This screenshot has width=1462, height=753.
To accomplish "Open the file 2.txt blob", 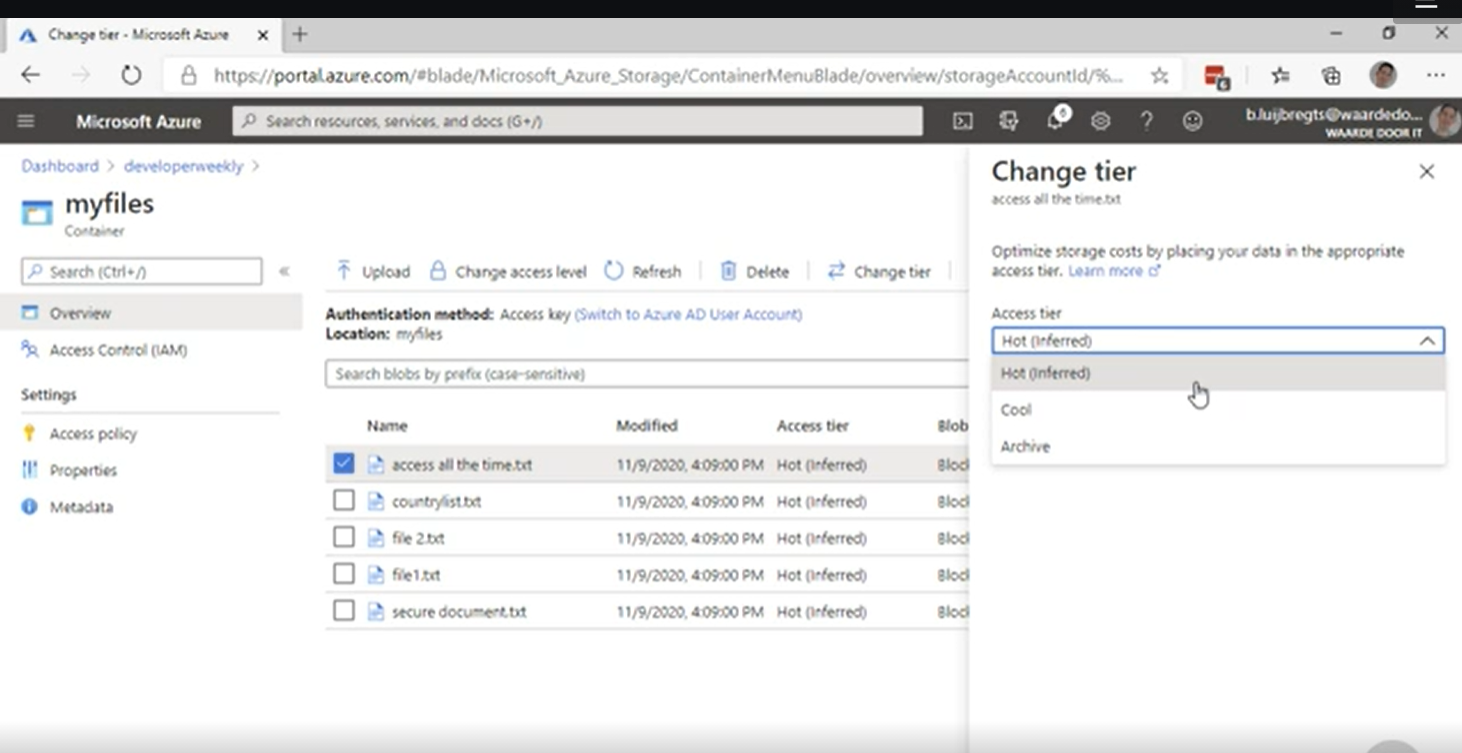I will (418, 538).
